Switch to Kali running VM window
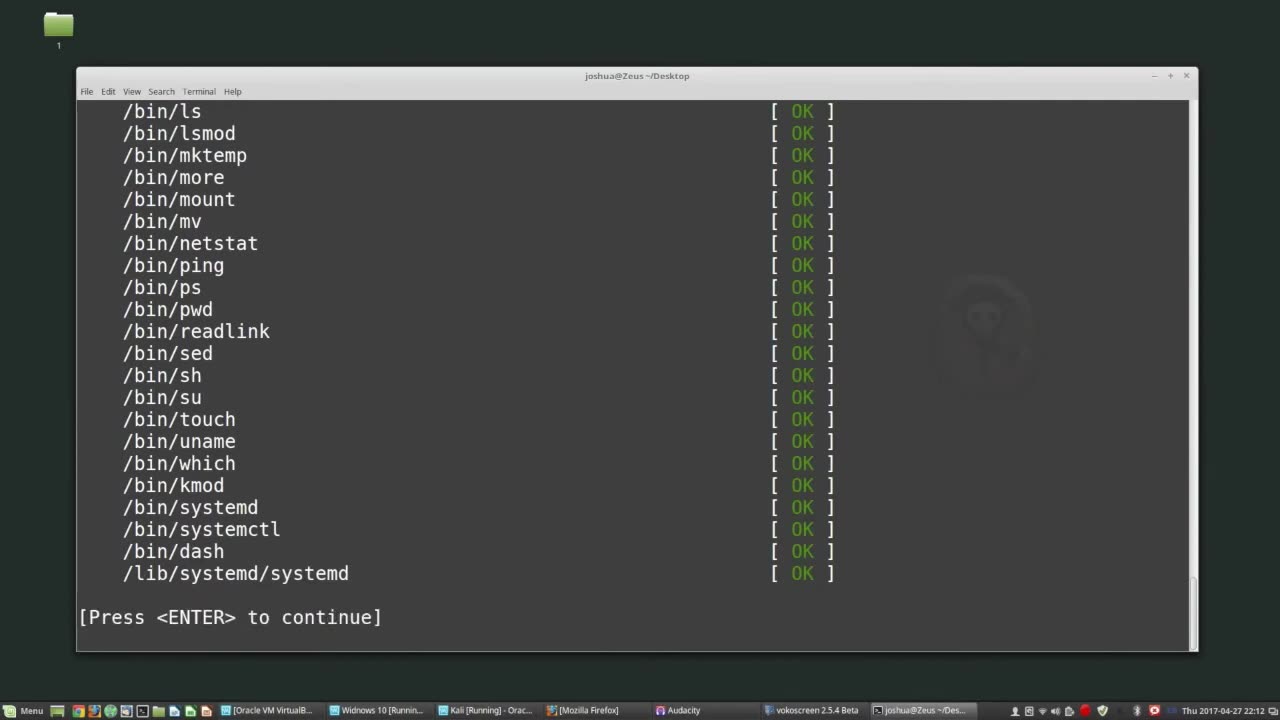This screenshot has width=1280, height=720. click(487, 710)
